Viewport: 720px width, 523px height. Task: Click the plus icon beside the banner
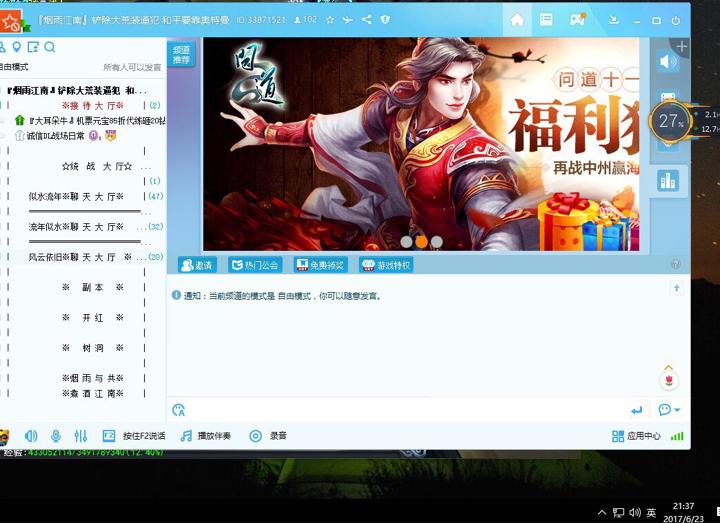tap(681, 46)
